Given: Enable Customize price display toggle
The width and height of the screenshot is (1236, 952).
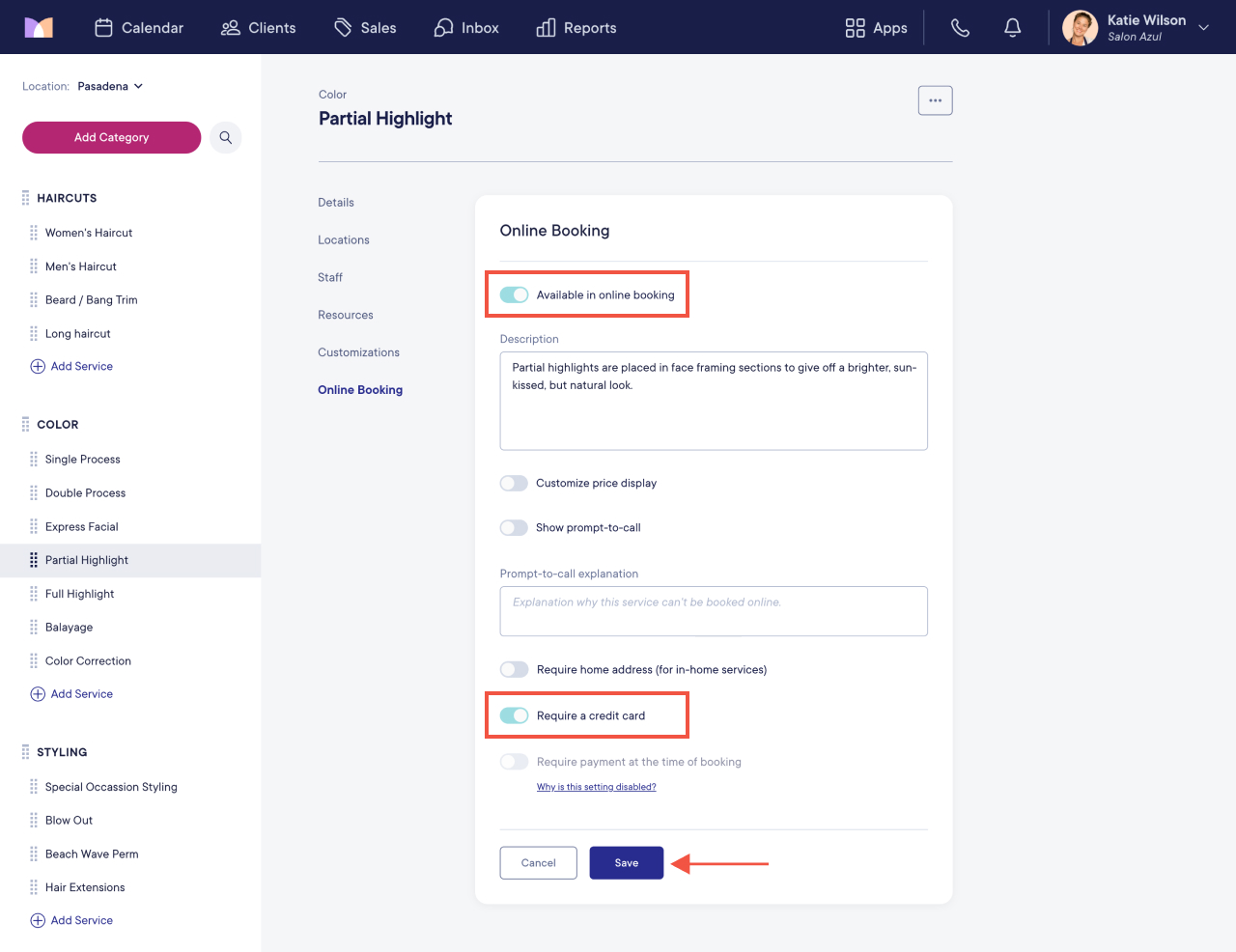Looking at the screenshot, I should pos(514,483).
